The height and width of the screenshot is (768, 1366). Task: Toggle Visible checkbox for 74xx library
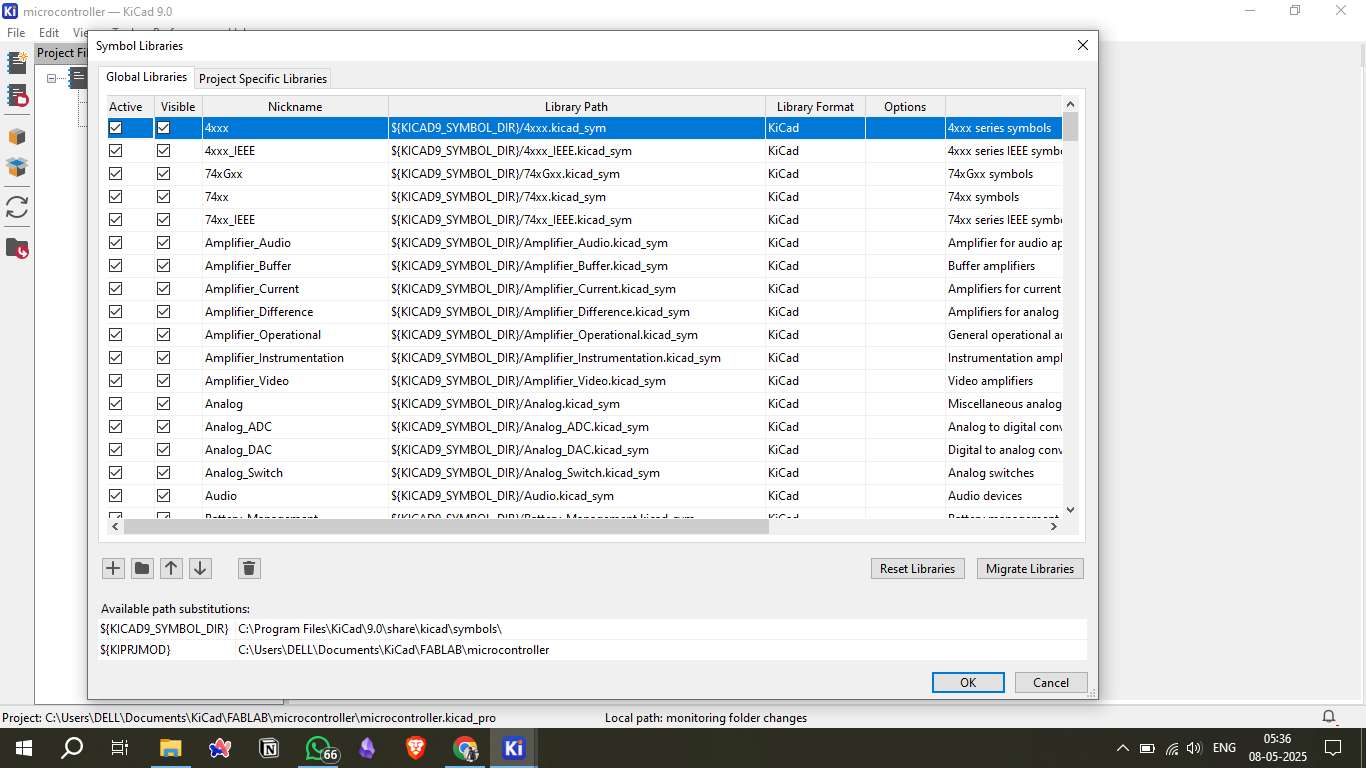[x=164, y=197]
